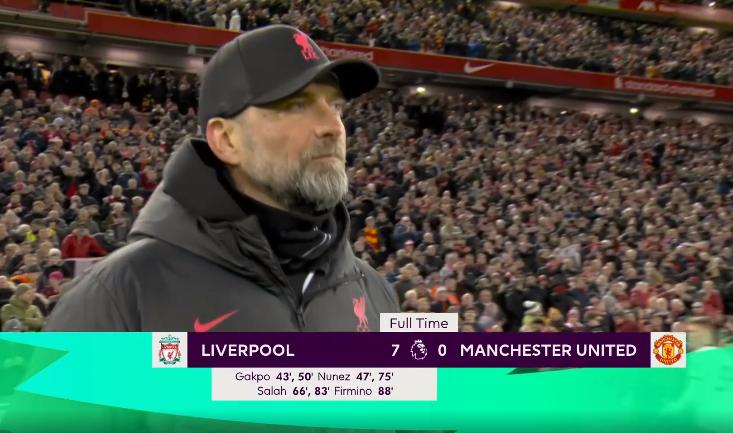The image size is (733, 433).
Task: Click the Manchester United crest in scorebar
Action: tap(668, 350)
